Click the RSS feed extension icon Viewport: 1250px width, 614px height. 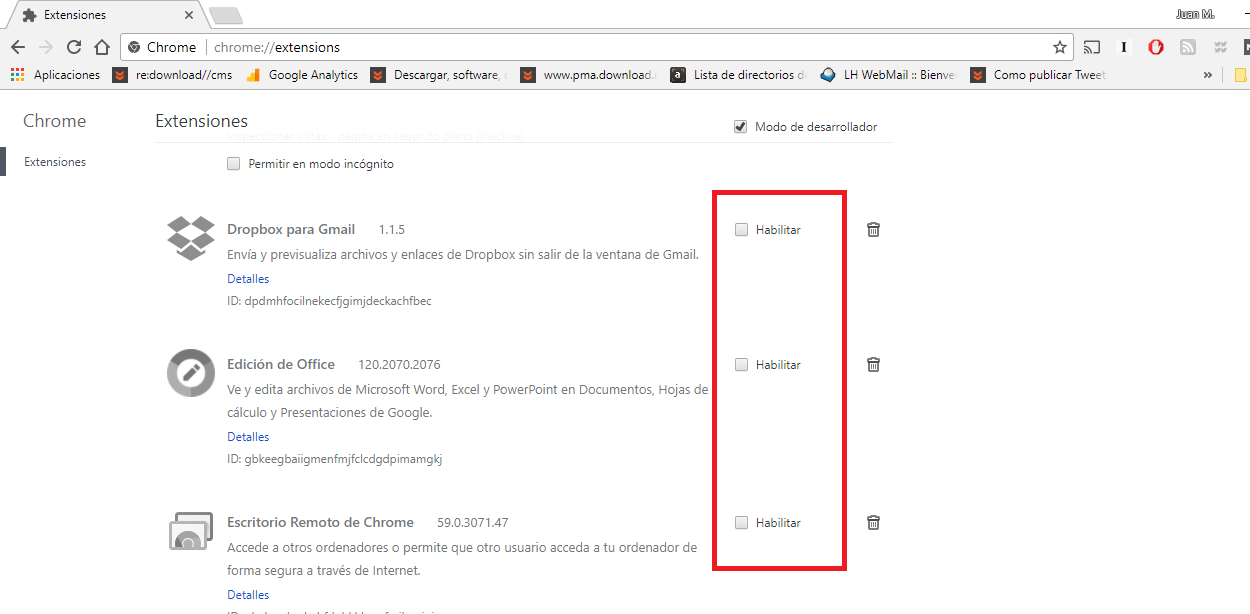pos(1188,47)
